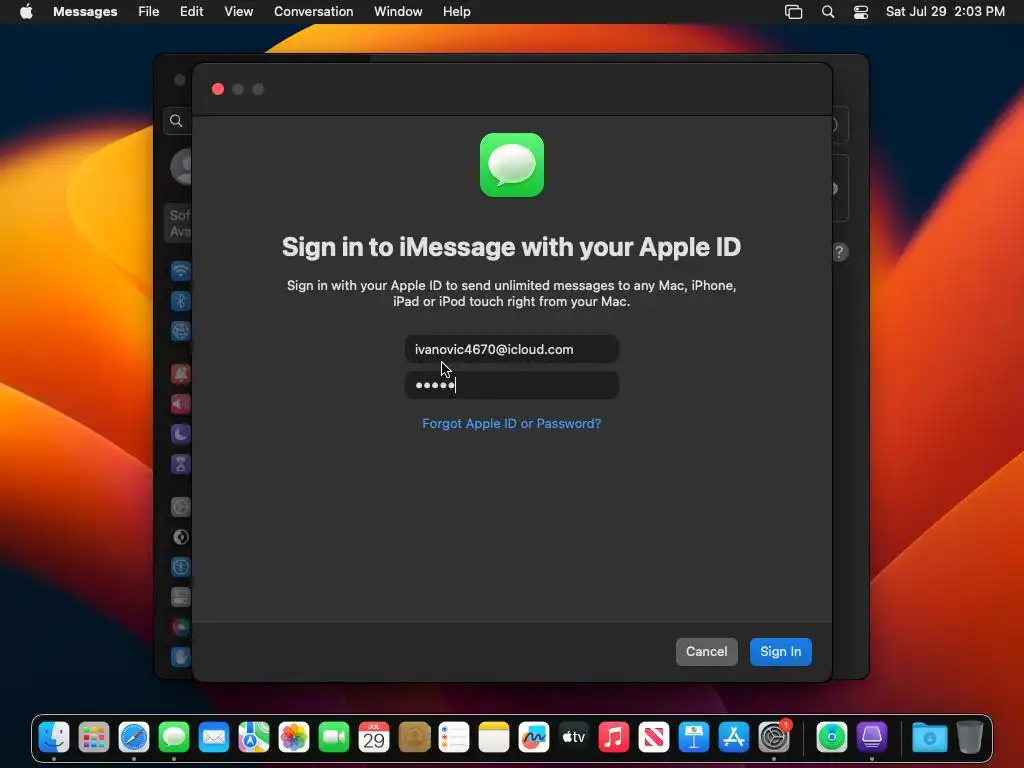The width and height of the screenshot is (1024, 768).
Task: Open the Downloads folder in the Dock
Action: pos(929,738)
